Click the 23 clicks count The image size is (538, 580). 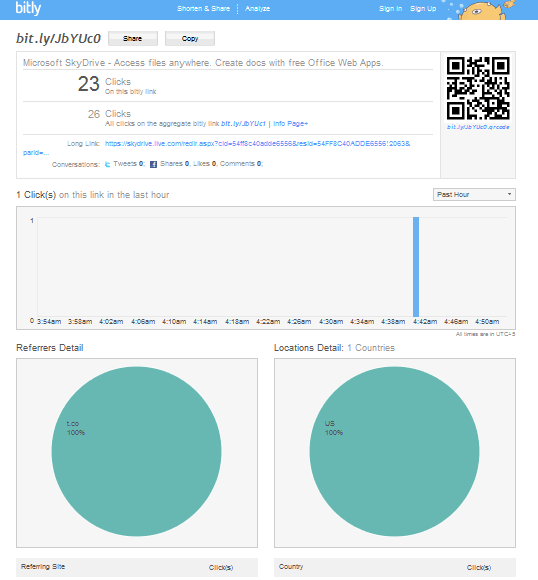tap(88, 84)
